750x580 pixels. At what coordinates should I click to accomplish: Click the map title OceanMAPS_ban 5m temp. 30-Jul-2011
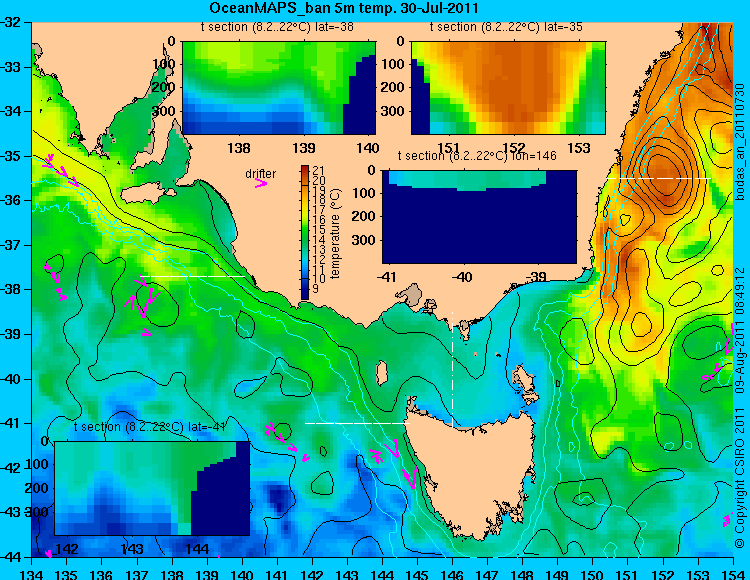tap(343, 8)
